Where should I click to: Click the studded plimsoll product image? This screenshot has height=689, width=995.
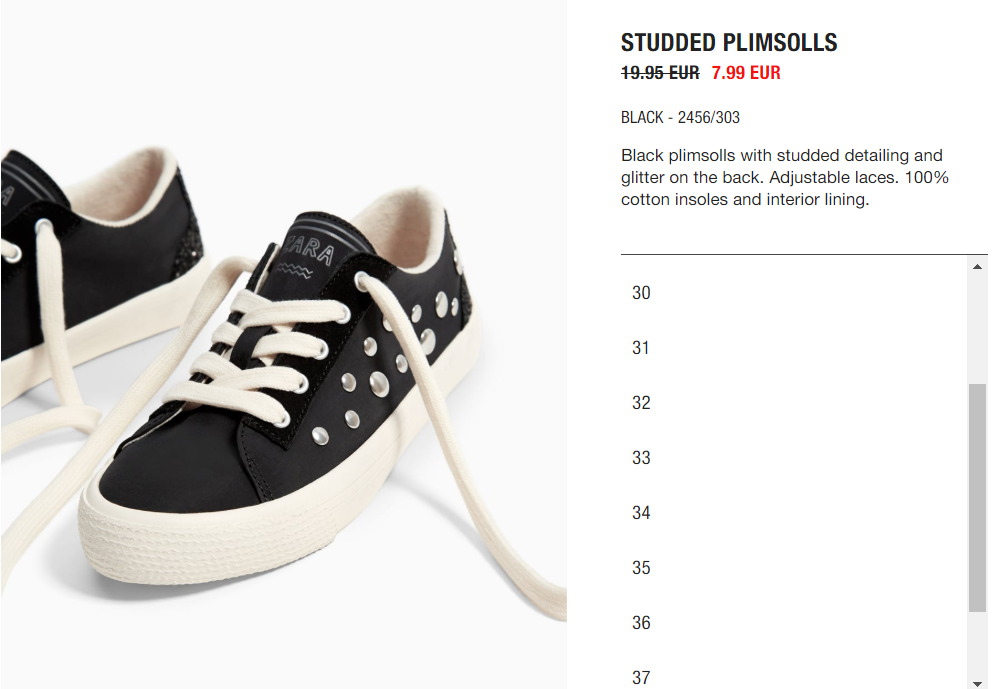click(x=284, y=344)
